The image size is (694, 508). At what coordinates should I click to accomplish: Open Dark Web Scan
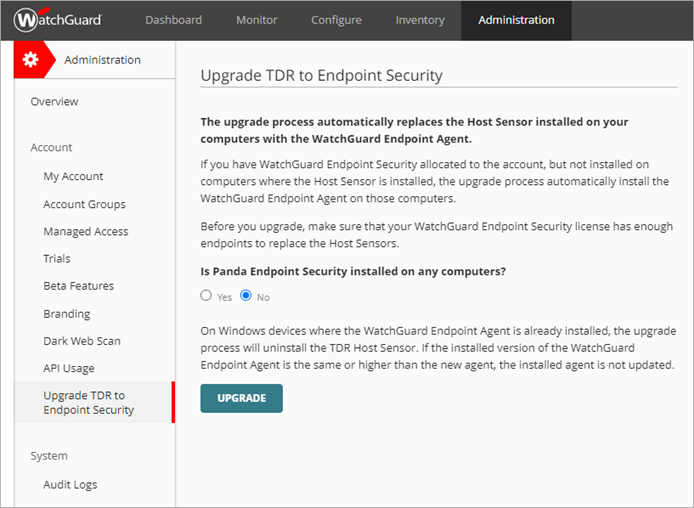(x=82, y=341)
